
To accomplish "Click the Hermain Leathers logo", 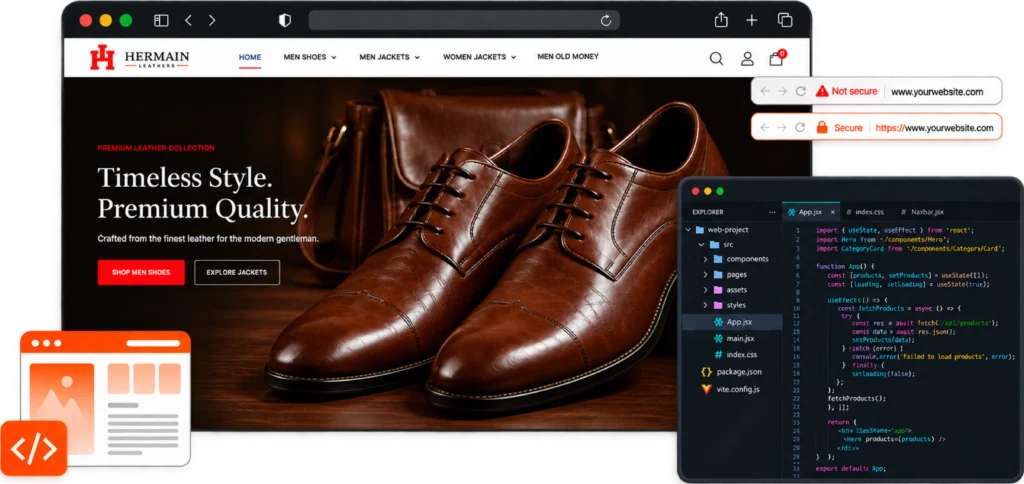I will tap(140, 57).
